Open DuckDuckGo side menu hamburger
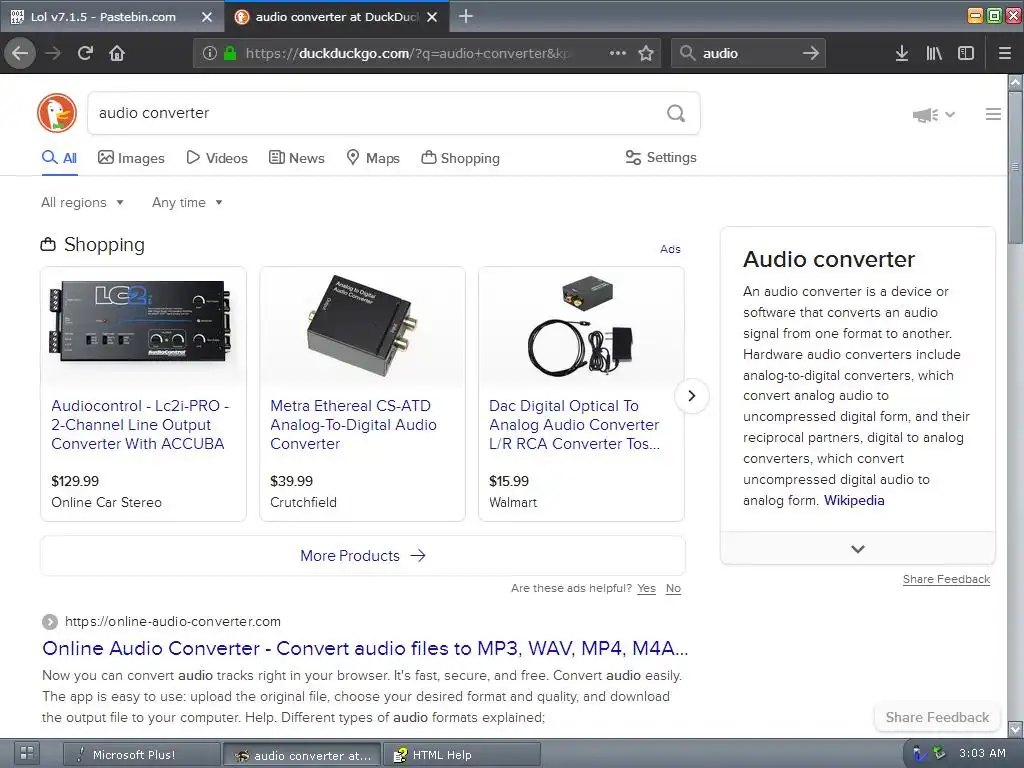The height and width of the screenshot is (768, 1024). [x=993, y=114]
